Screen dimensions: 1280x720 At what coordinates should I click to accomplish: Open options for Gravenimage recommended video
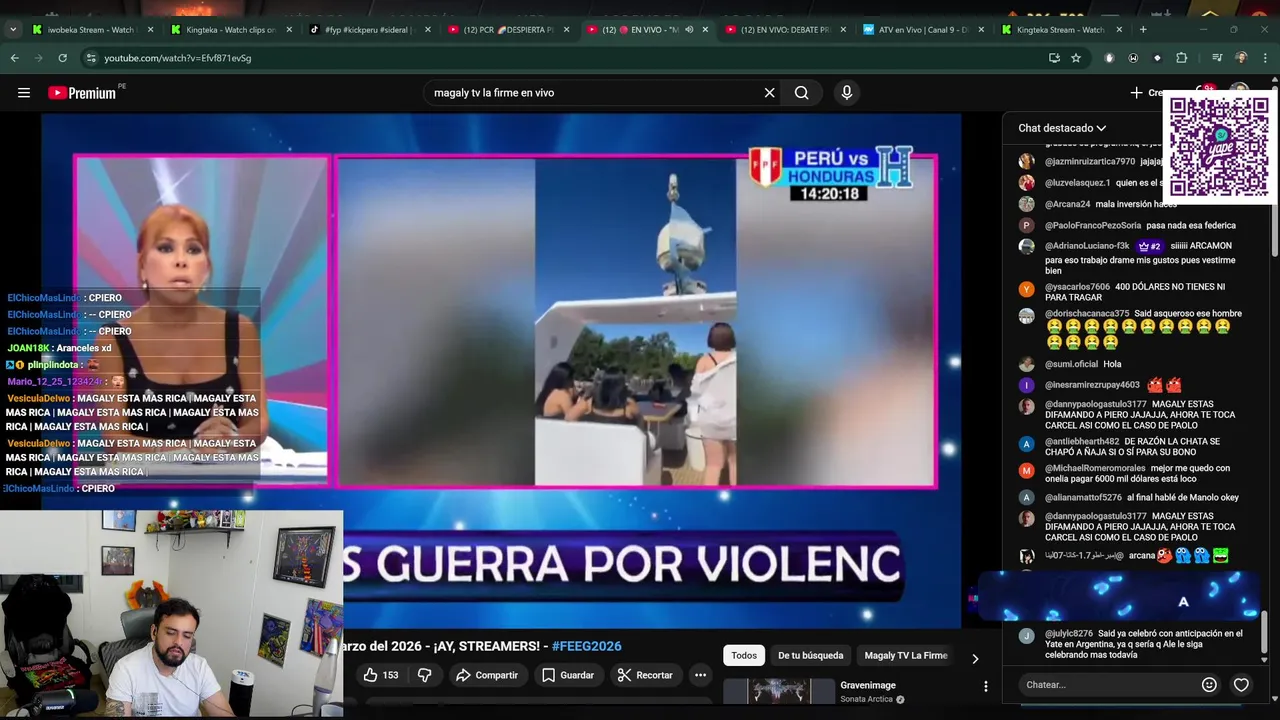tap(985, 686)
